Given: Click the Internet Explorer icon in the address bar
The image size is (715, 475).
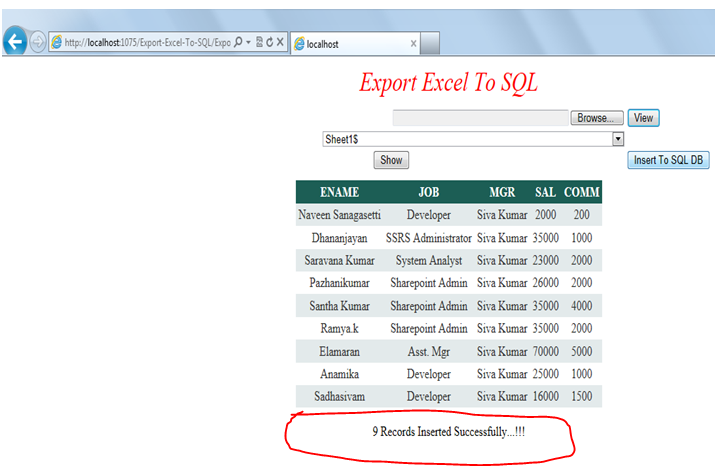Looking at the screenshot, I should 57,42.
